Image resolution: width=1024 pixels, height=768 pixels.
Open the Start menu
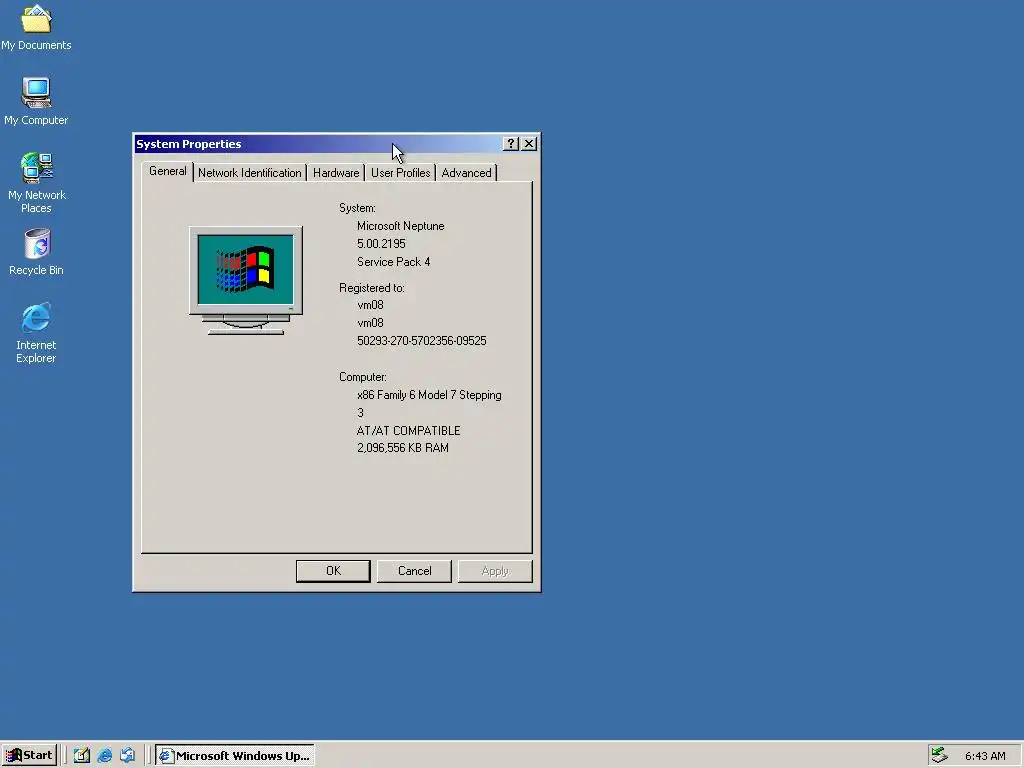29,756
